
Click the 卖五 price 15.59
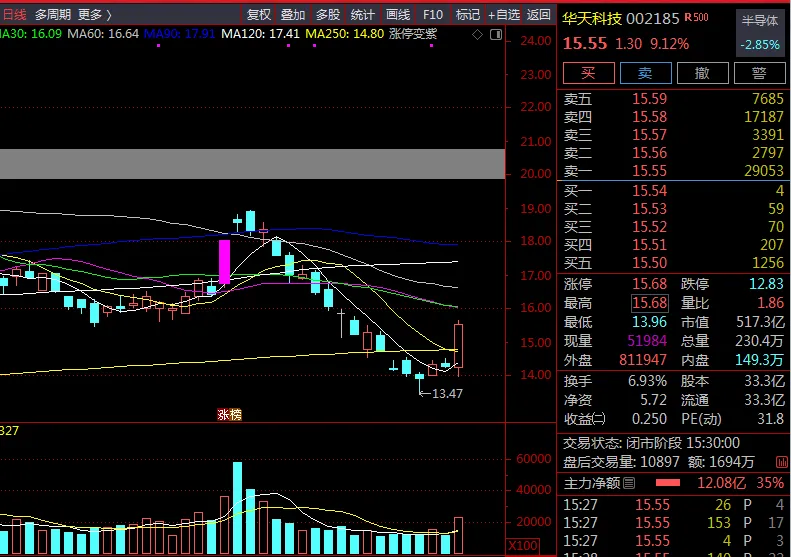pyautogui.click(x=650, y=98)
